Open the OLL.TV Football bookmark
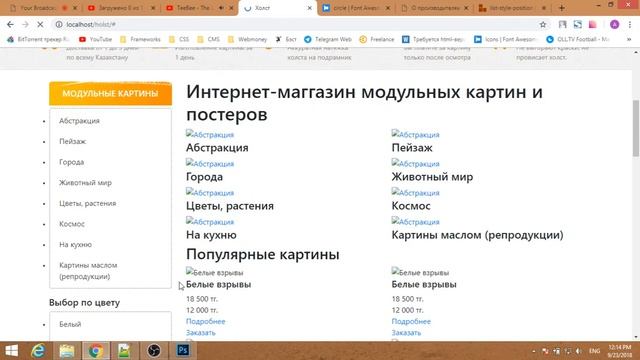 578,39
